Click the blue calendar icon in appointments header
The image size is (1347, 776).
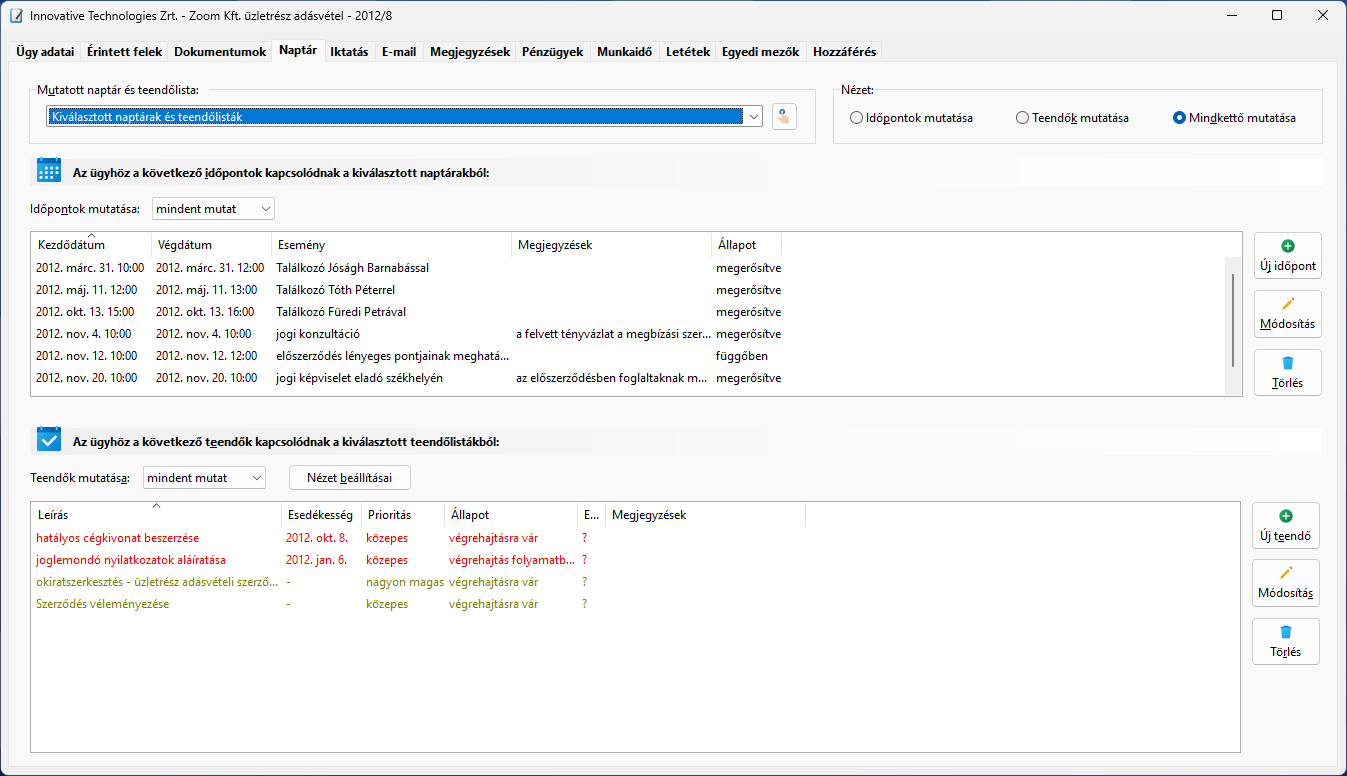[x=49, y=171]
